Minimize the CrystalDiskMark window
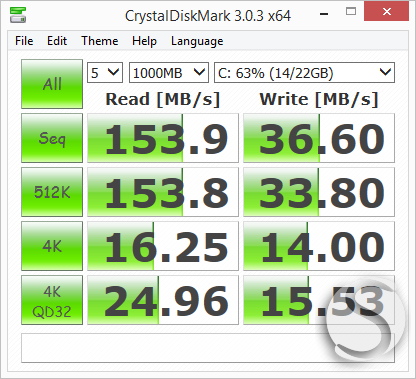 324,14
